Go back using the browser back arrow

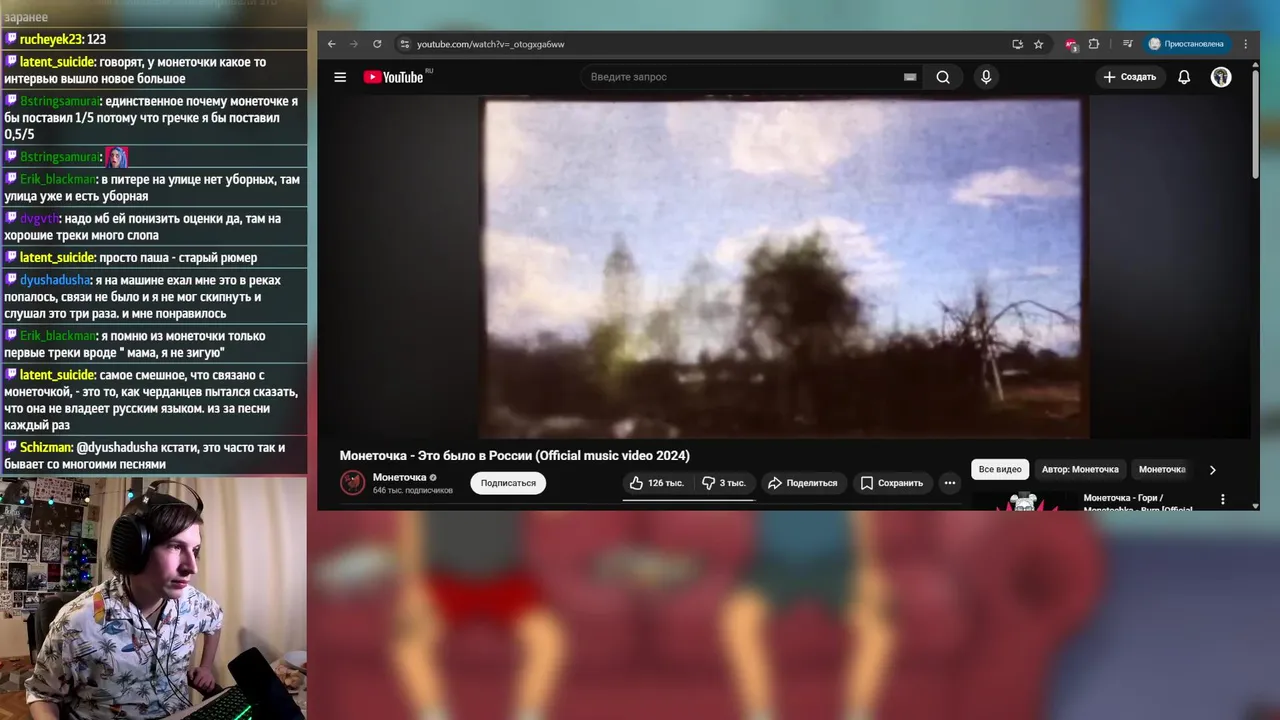click(332, 44)
